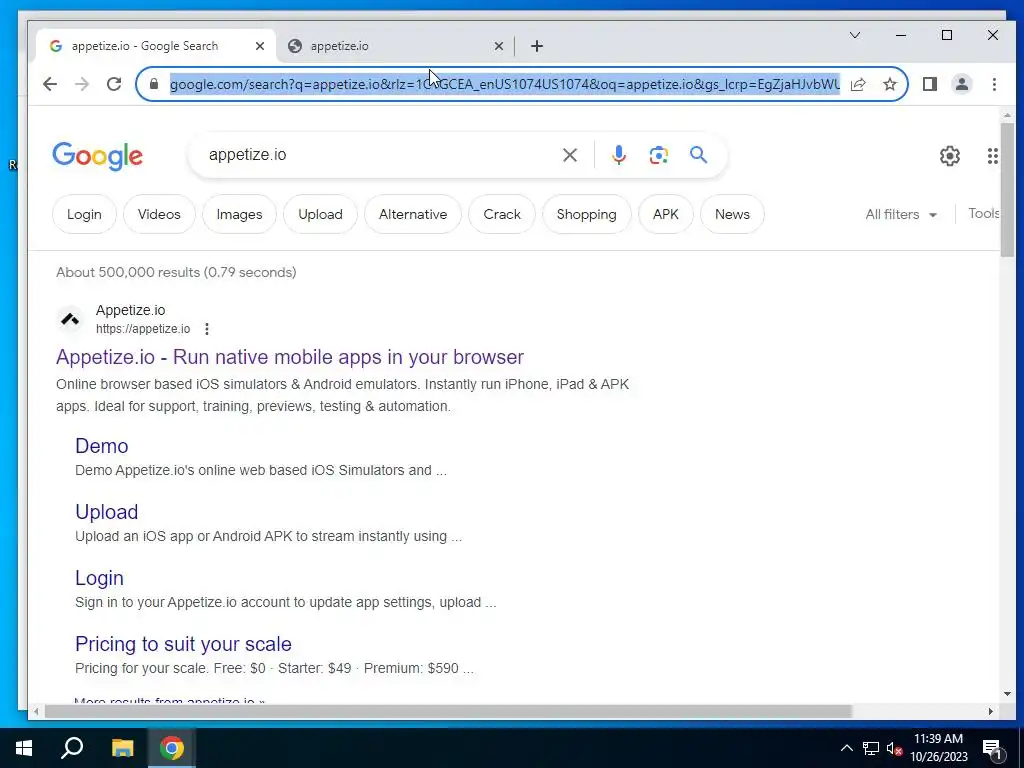Click the scroll right arrow
The height and width of the screenshot is (768, 1024).
pyautogui.click(x=991, y=711)
